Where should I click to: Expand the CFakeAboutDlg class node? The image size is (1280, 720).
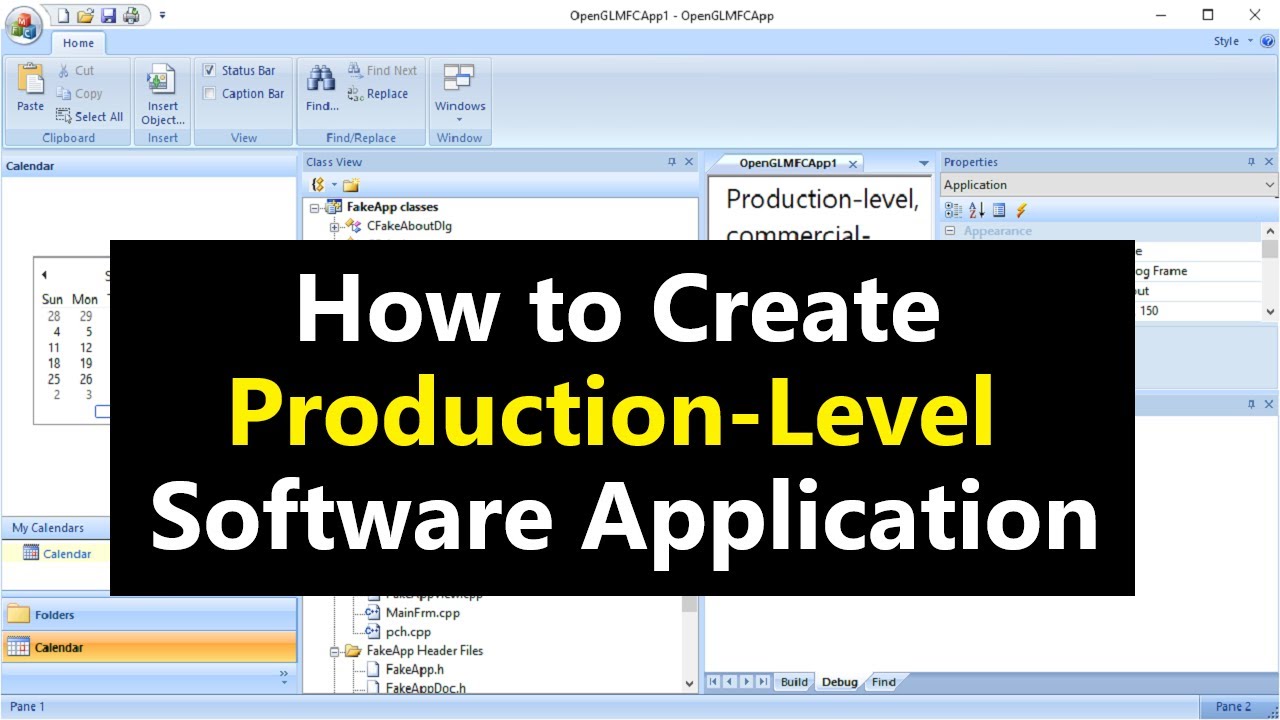[334, 226]
